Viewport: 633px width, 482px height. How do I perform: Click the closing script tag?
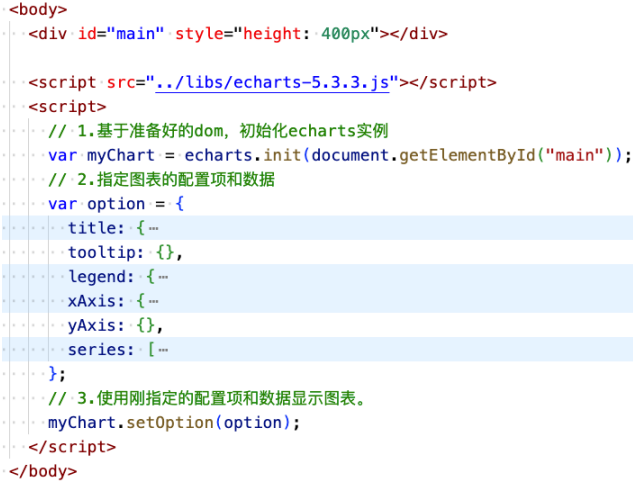72,447
